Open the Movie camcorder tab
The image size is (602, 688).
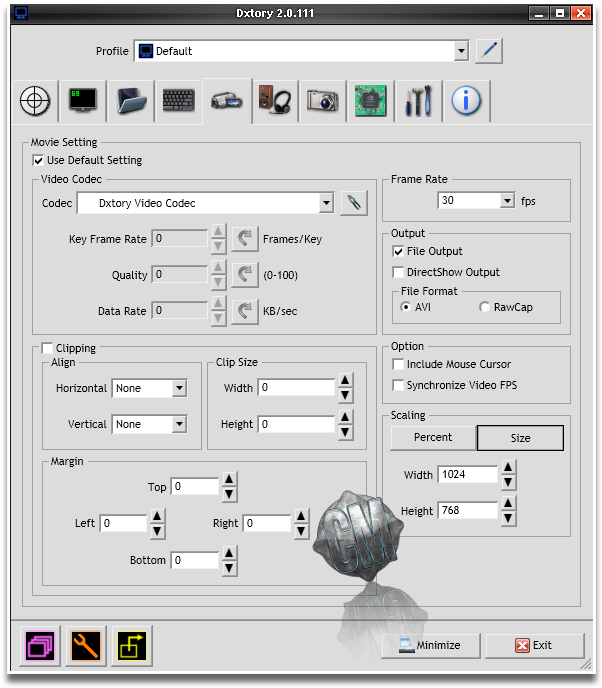(x=227, y=101)
